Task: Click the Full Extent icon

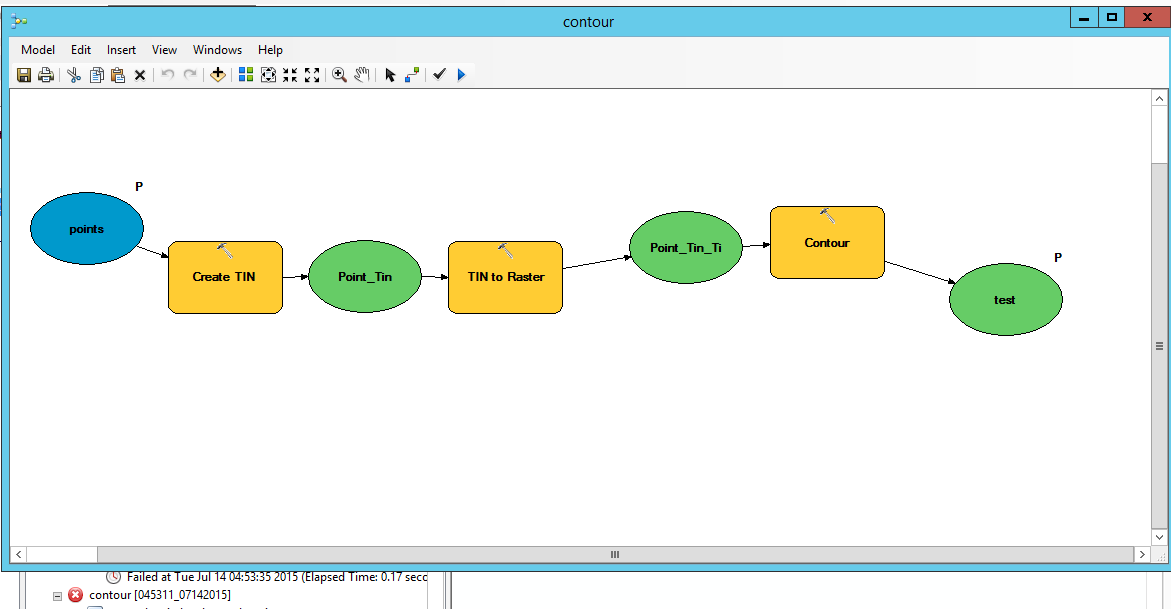Action: tap(268, 75)
